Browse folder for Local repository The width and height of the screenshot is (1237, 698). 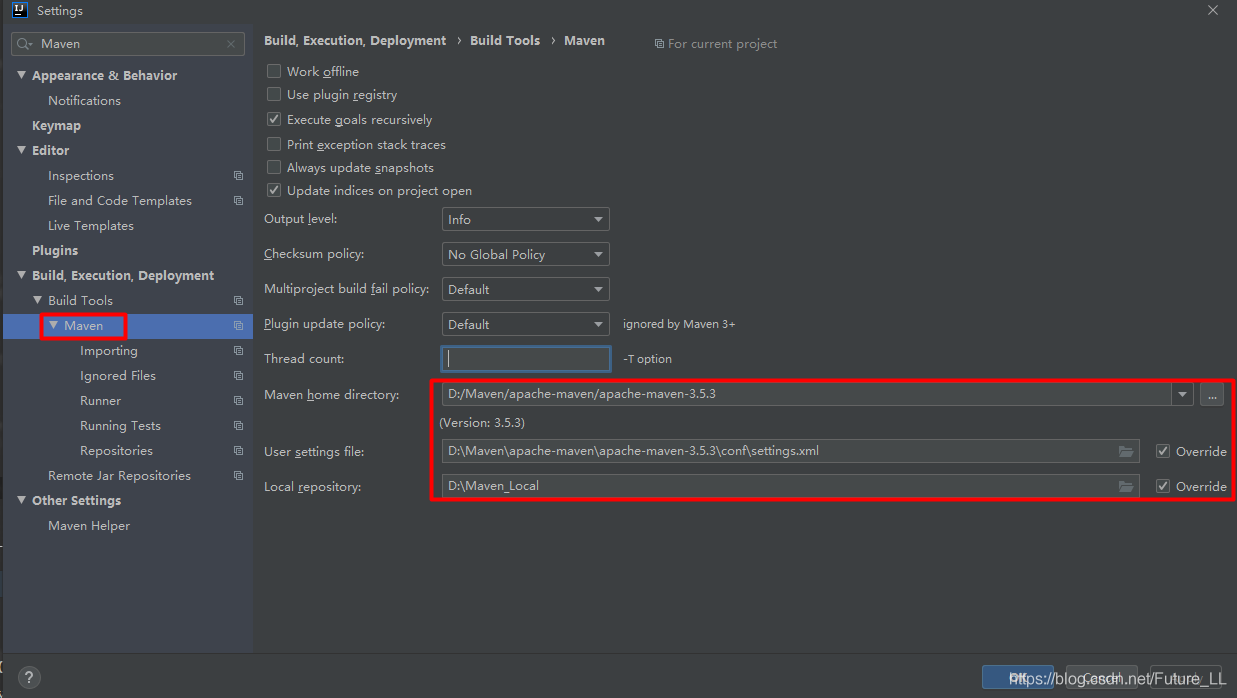(x=1126, y=486)
